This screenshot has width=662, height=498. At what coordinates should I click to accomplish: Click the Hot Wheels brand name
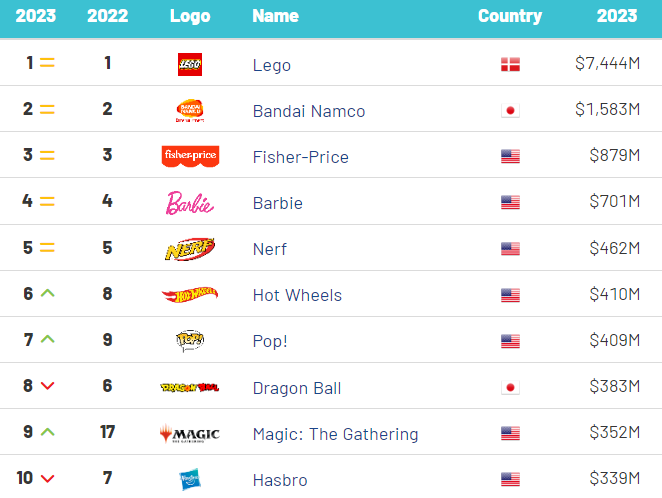click(x=297, y=295)
